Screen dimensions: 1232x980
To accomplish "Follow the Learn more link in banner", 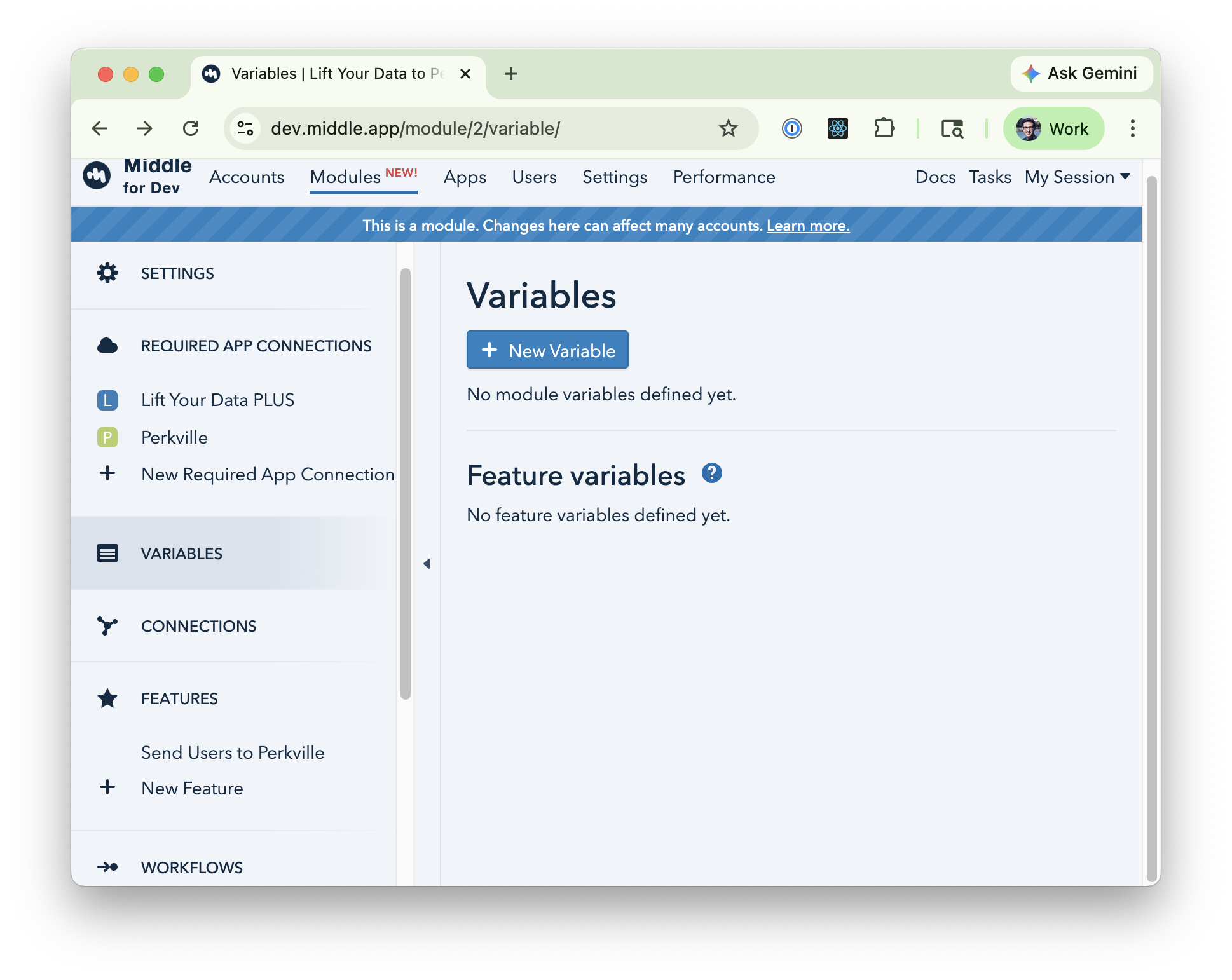I will (x=807, y=226).
